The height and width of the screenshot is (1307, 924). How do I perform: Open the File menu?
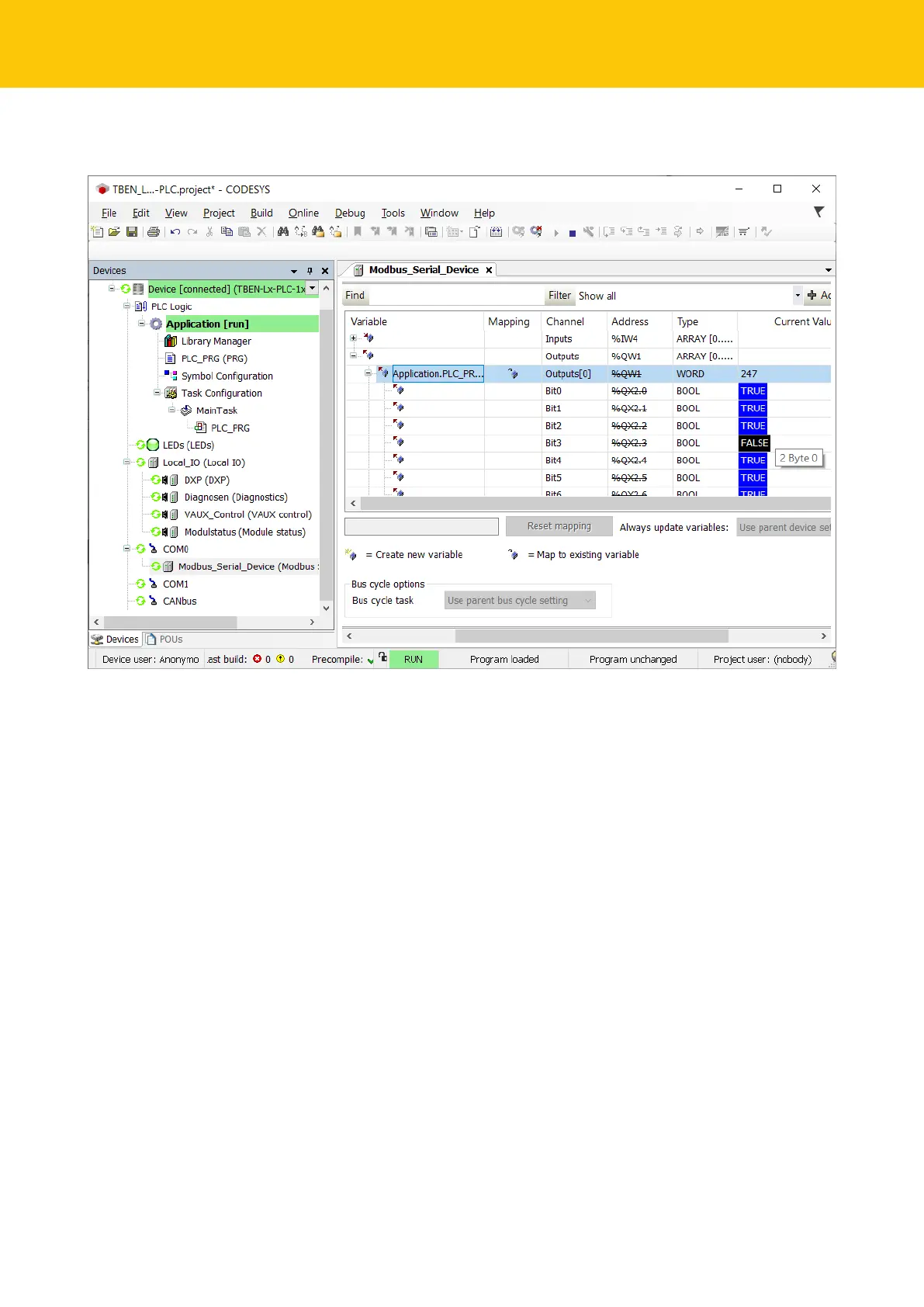(x=109, y=213)
